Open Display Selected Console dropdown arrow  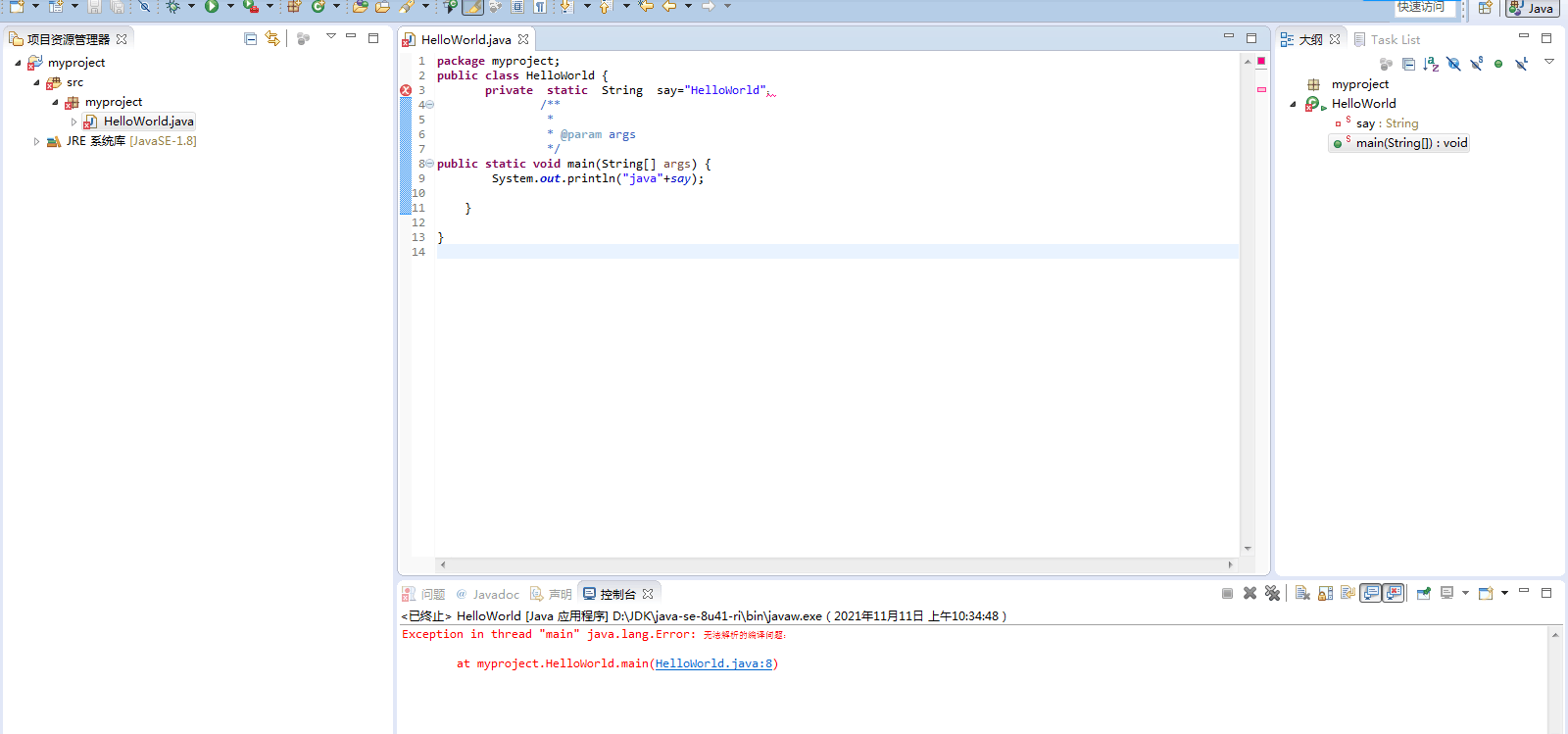[1465, 593]
